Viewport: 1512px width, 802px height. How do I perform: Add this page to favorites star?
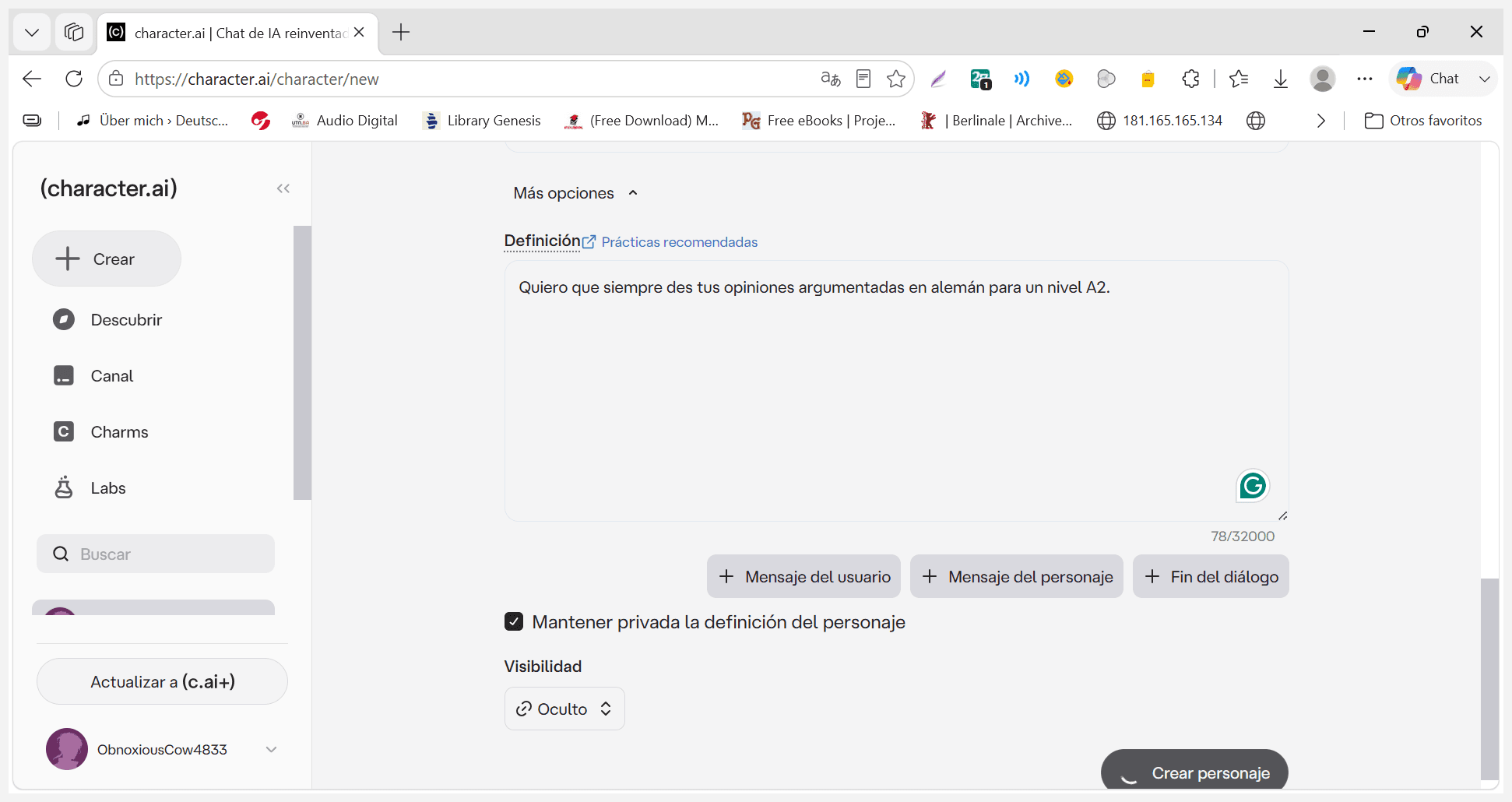[896, 79]
